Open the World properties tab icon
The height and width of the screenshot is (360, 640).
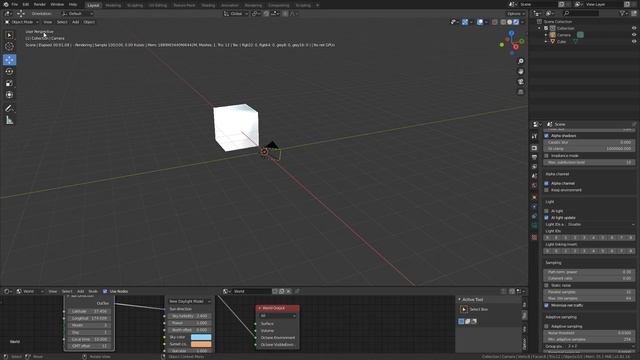(x=534, y=185)
